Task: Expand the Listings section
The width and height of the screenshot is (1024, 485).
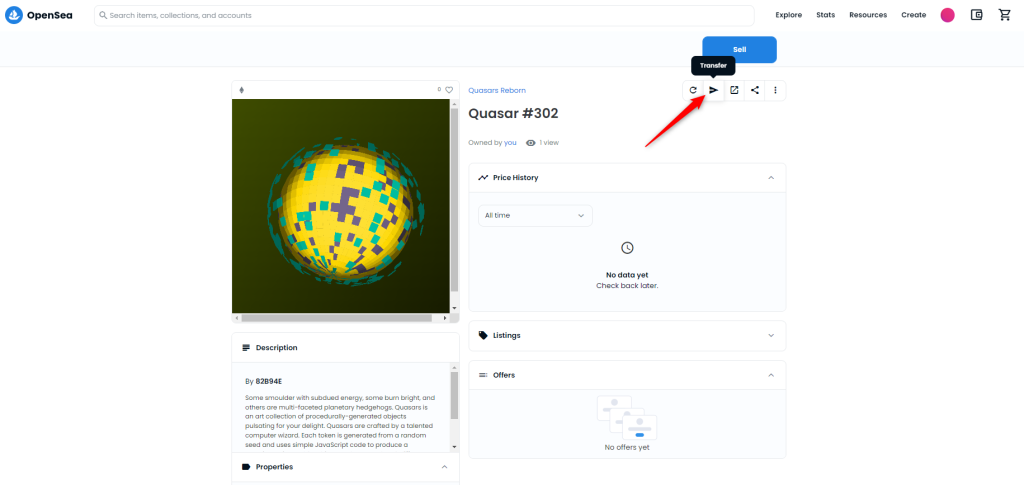Action: pos(771,336)
